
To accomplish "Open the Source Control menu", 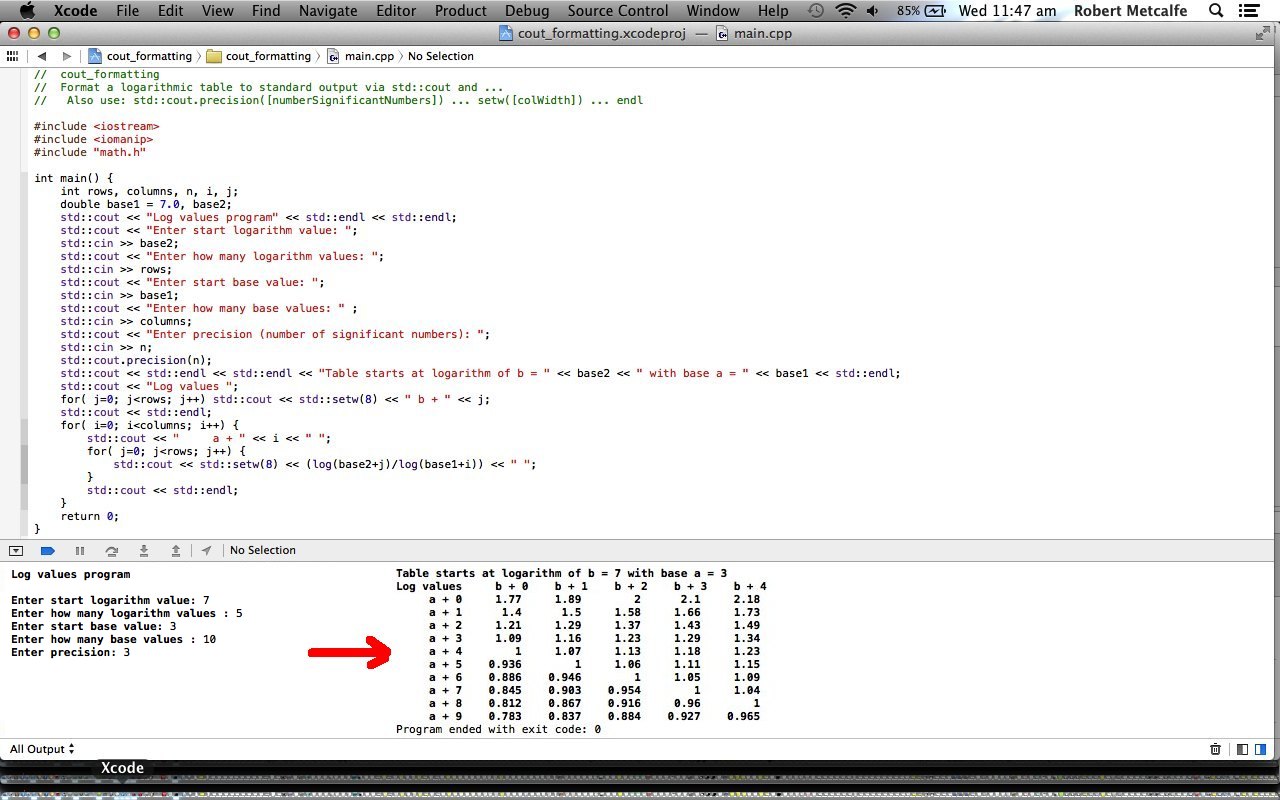I will click(617, 11).
